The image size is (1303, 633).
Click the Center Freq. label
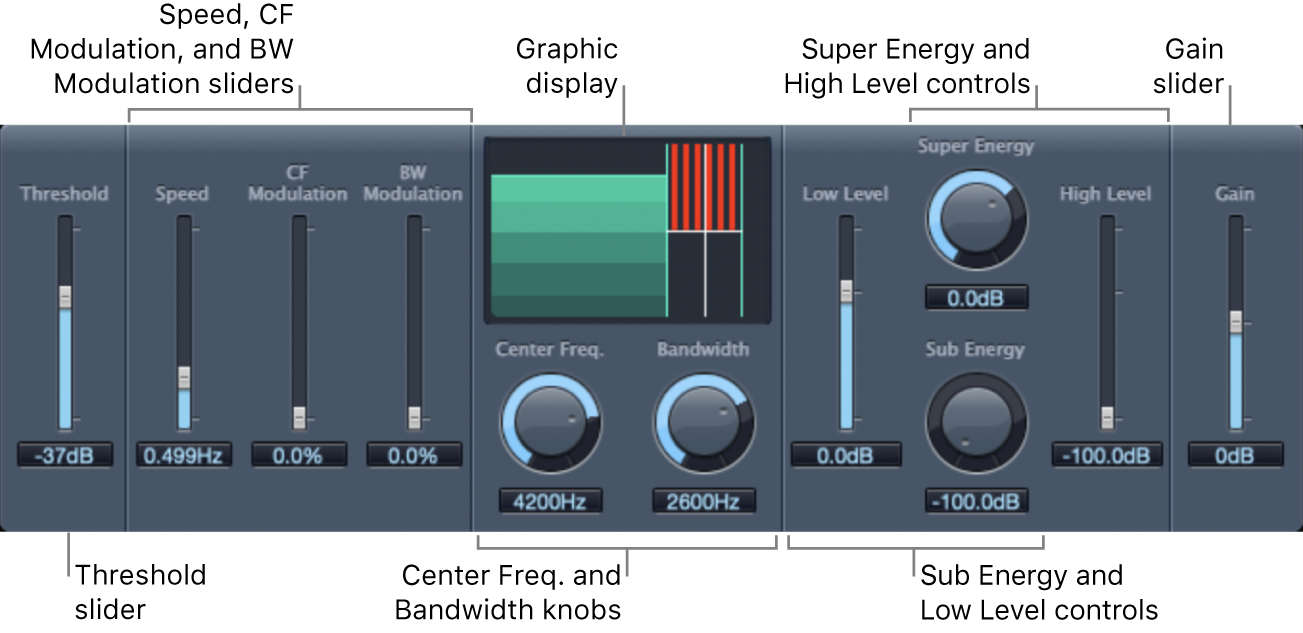point(550,350)
